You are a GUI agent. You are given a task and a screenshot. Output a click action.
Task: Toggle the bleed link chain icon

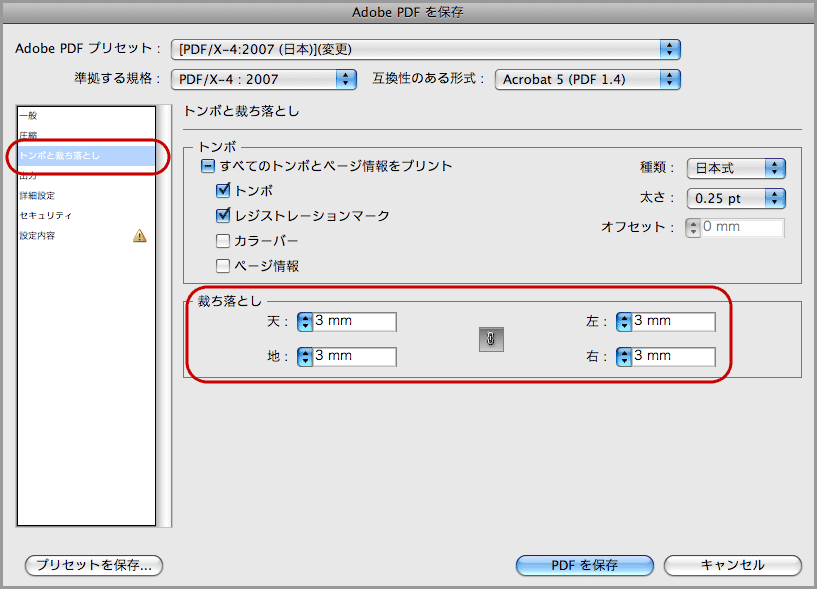491,339
